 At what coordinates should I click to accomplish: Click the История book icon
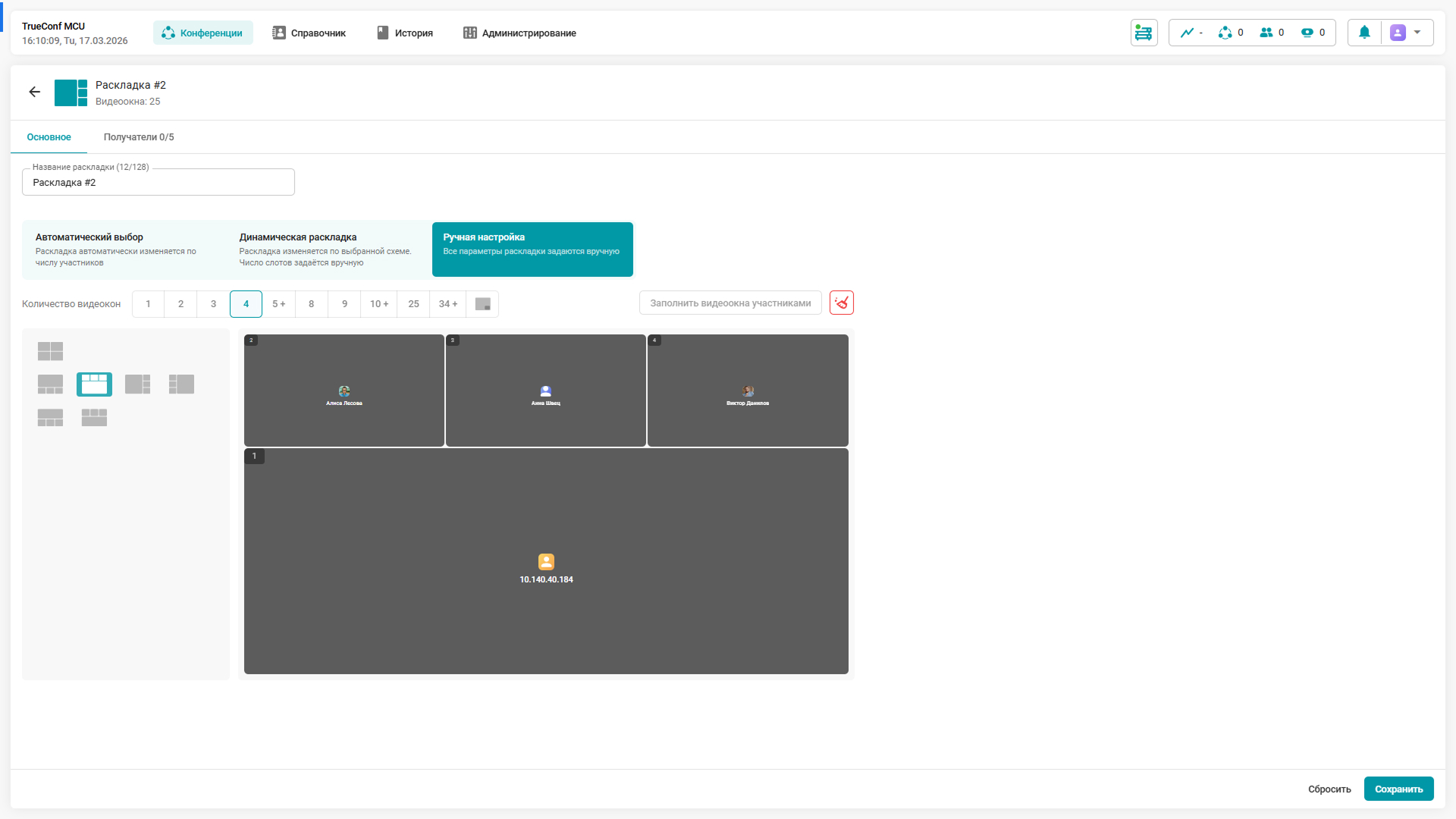(x=383, y=33)
